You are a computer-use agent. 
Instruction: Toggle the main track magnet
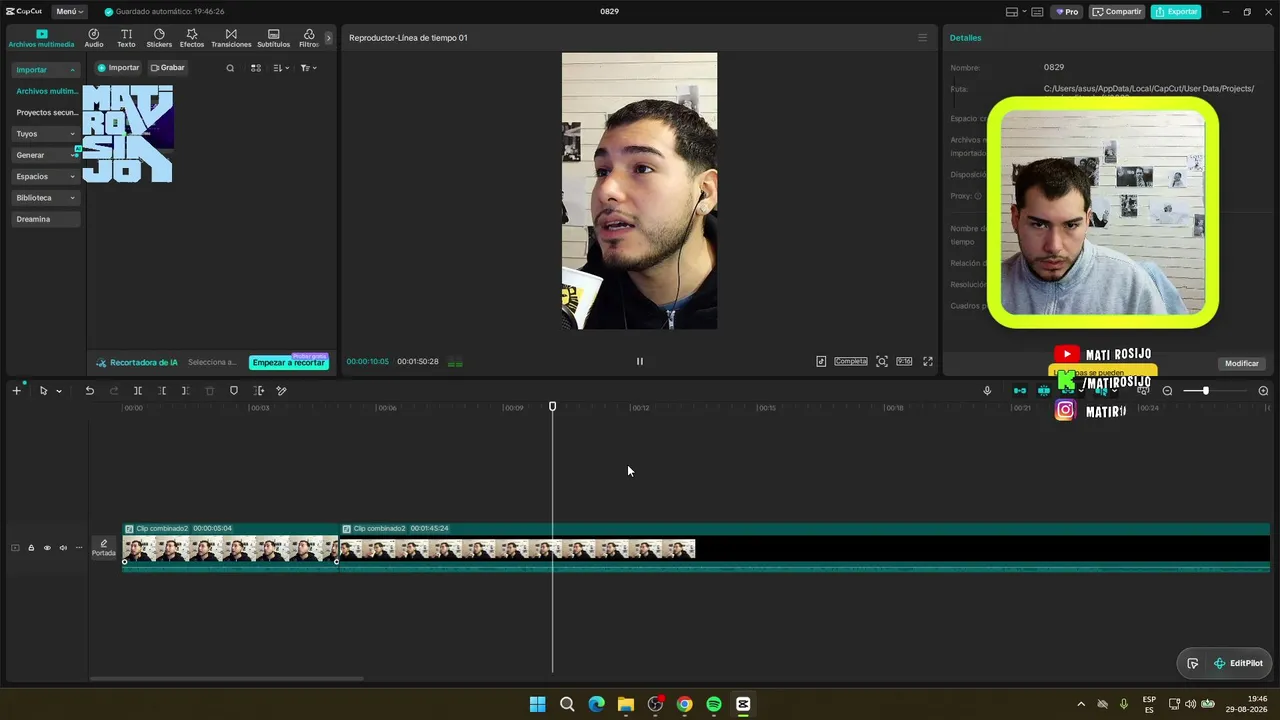coord(1019,391)
